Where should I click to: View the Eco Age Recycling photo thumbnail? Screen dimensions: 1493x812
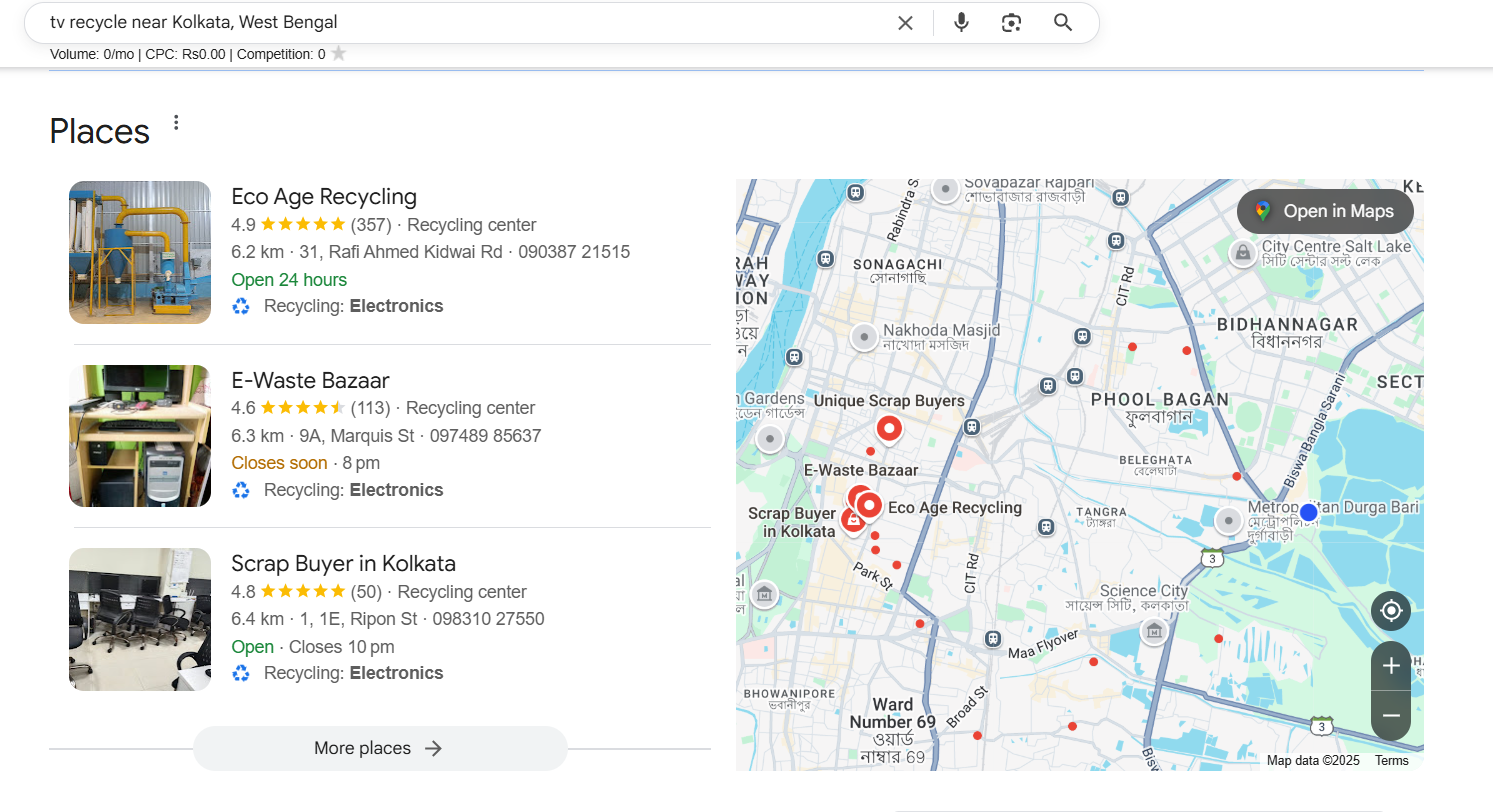[140, 252]
